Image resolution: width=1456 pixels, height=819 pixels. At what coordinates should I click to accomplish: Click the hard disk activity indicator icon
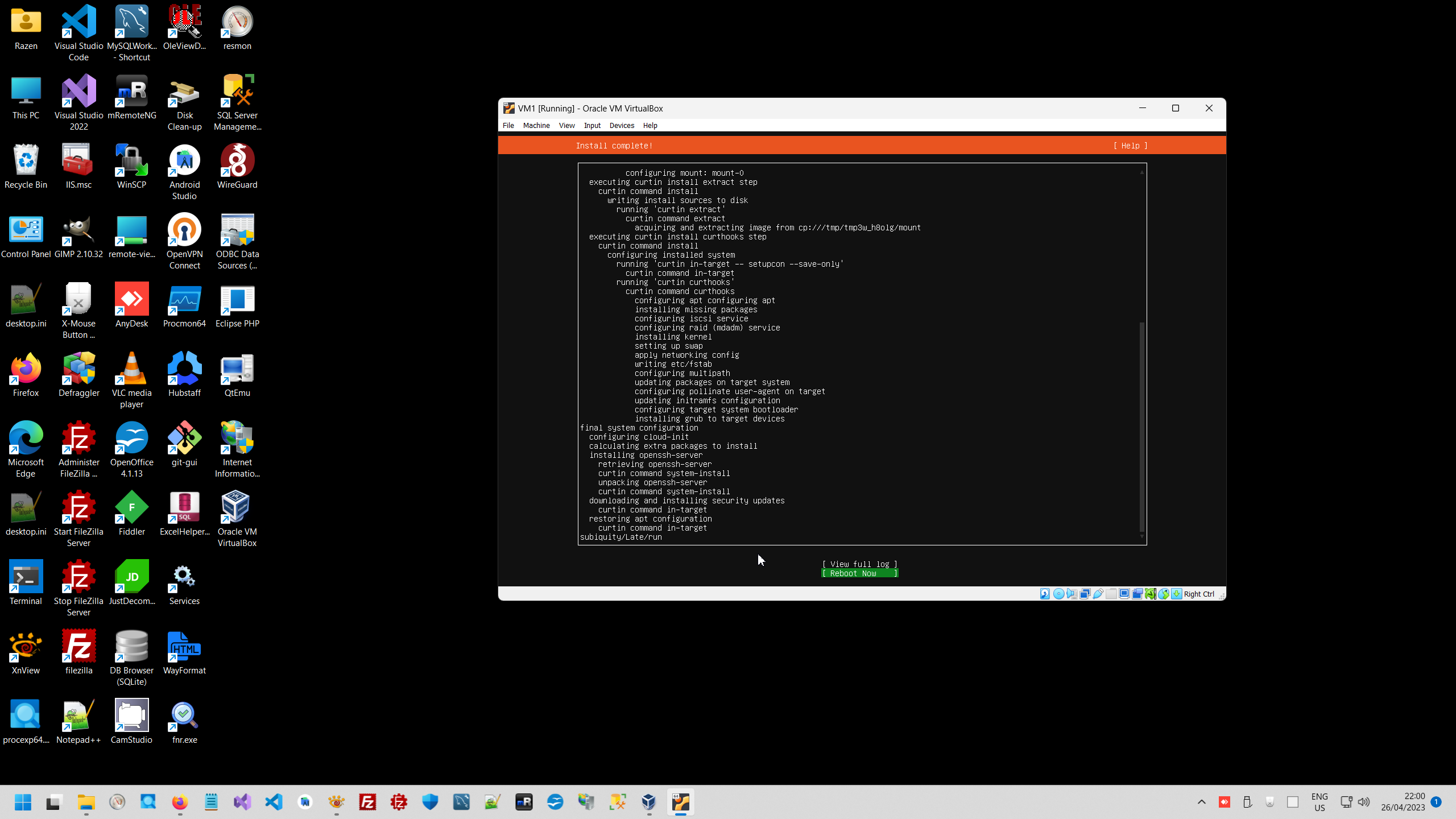coord(1045,594)
